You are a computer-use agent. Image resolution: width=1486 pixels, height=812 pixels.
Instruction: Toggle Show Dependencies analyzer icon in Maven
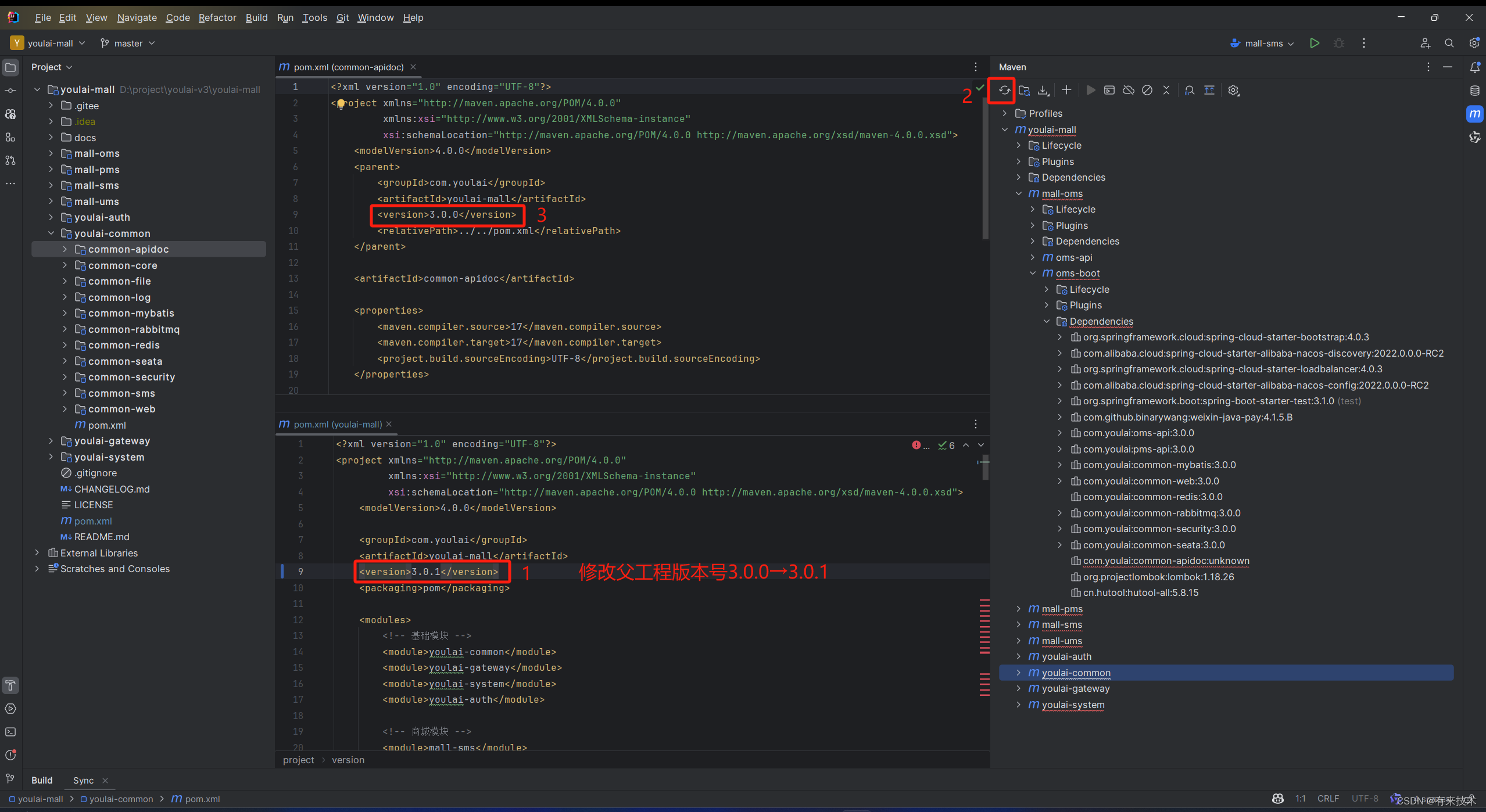(x=1190, y=91)
